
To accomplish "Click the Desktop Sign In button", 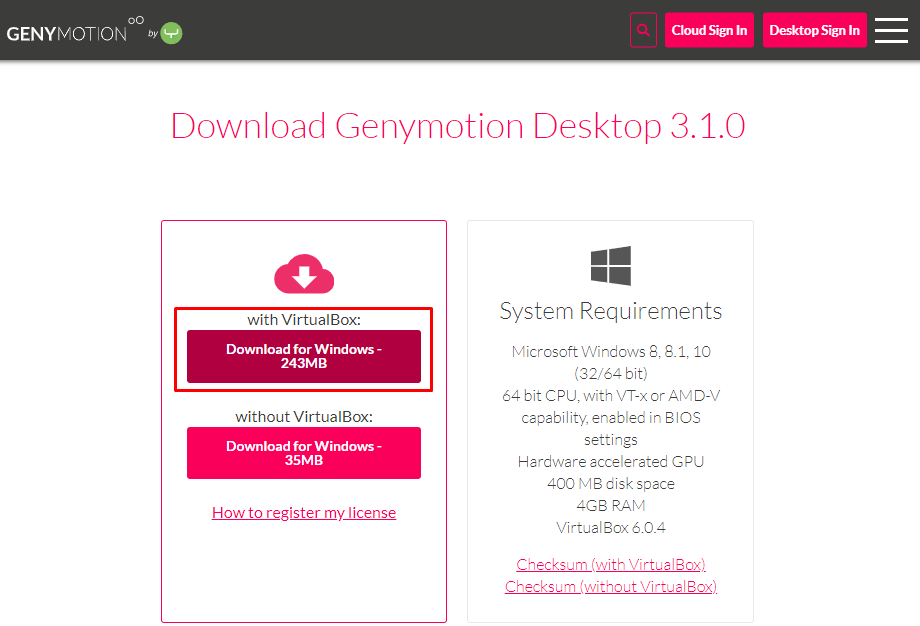I will click(x=814, y=30).
